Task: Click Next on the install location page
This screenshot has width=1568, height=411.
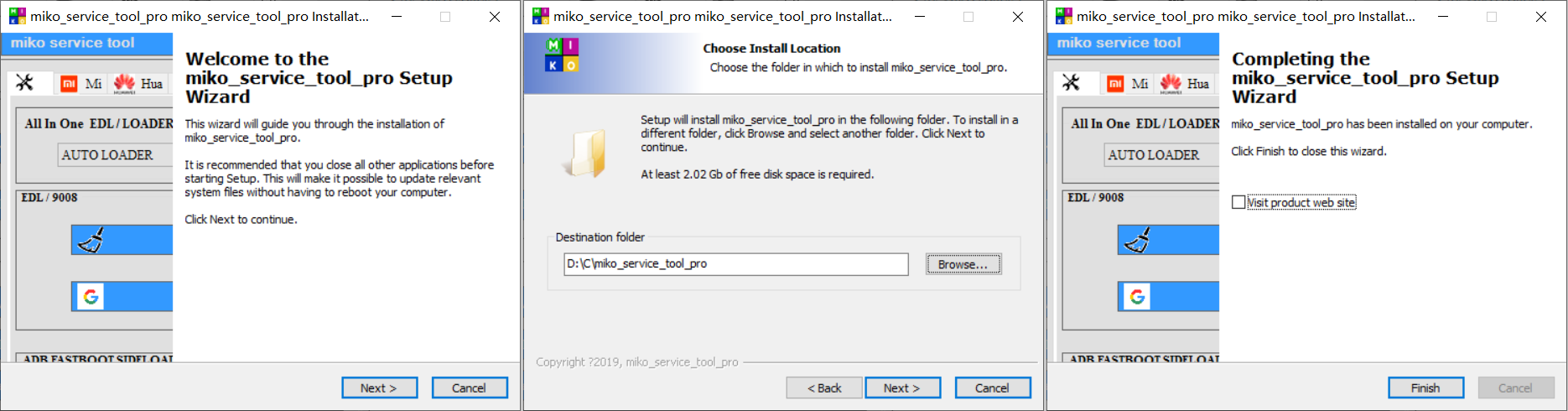Action: click(x=902, y=388)
